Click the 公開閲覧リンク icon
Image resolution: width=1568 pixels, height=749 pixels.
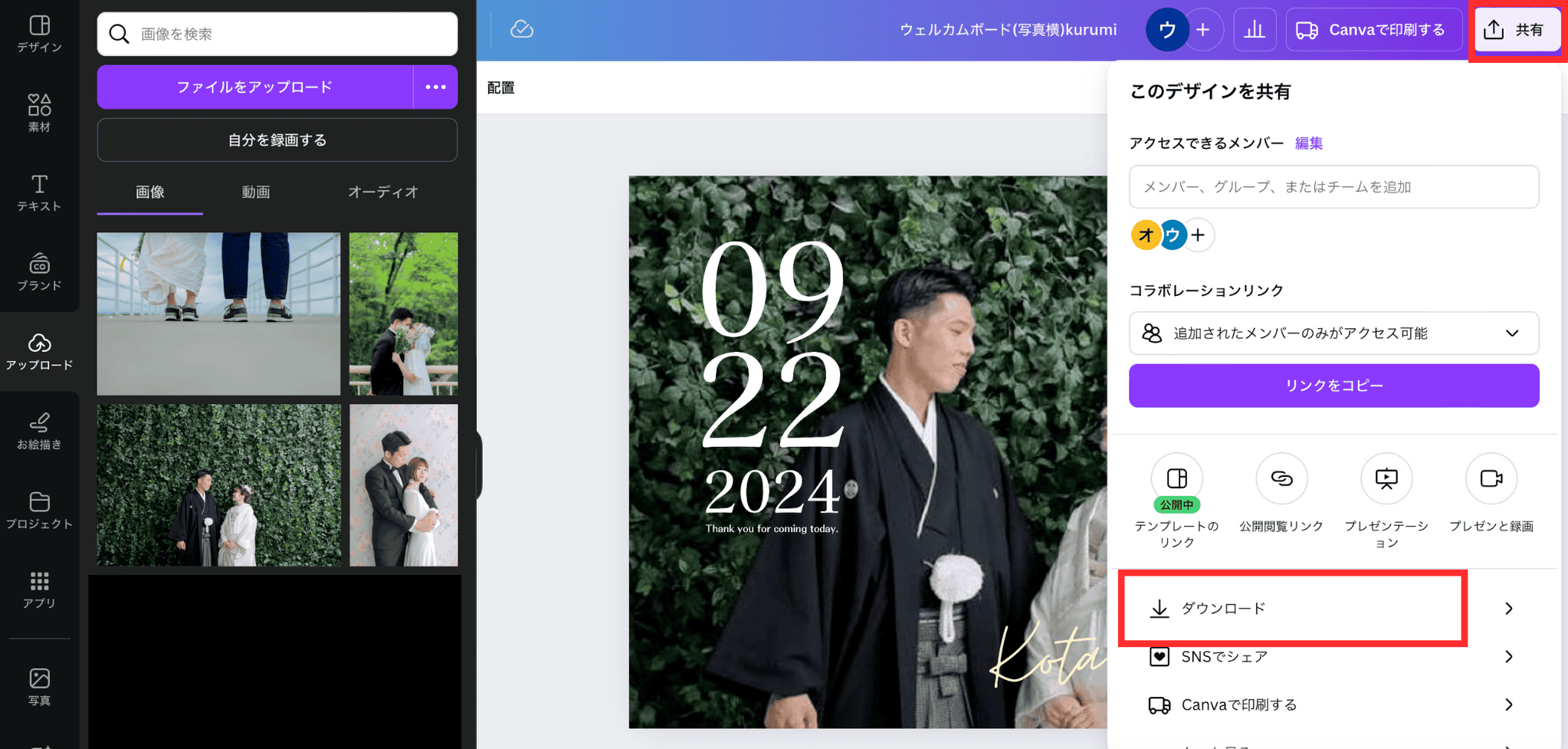tap(1281, 479)
